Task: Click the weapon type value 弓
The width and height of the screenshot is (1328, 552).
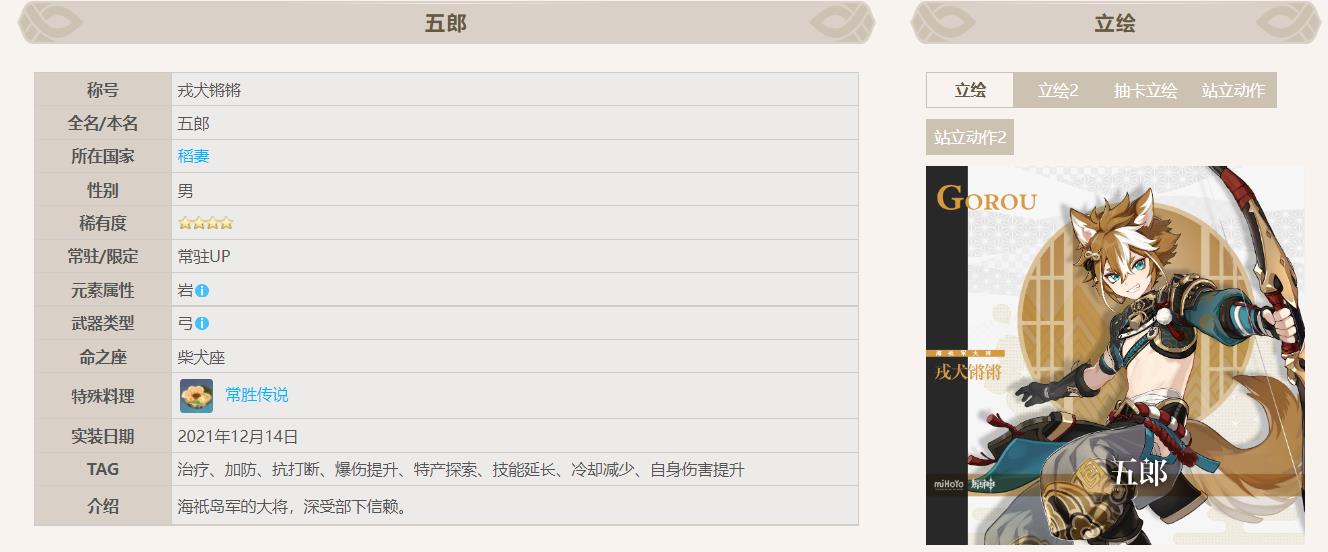Action: [186, 323]
